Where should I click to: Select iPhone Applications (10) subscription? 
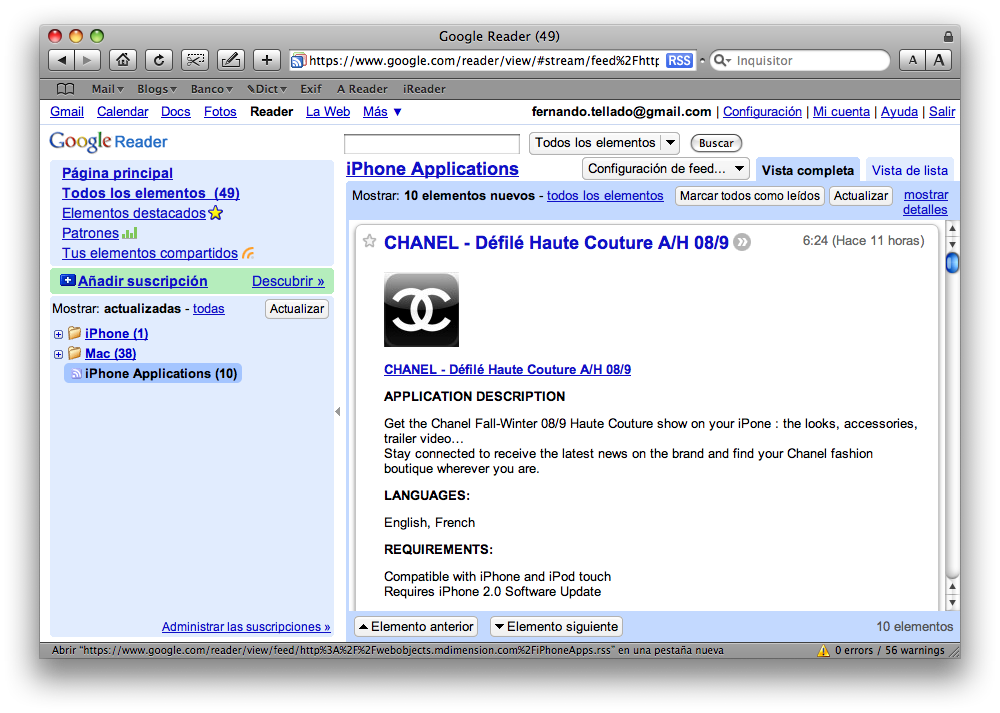[153, 374]
